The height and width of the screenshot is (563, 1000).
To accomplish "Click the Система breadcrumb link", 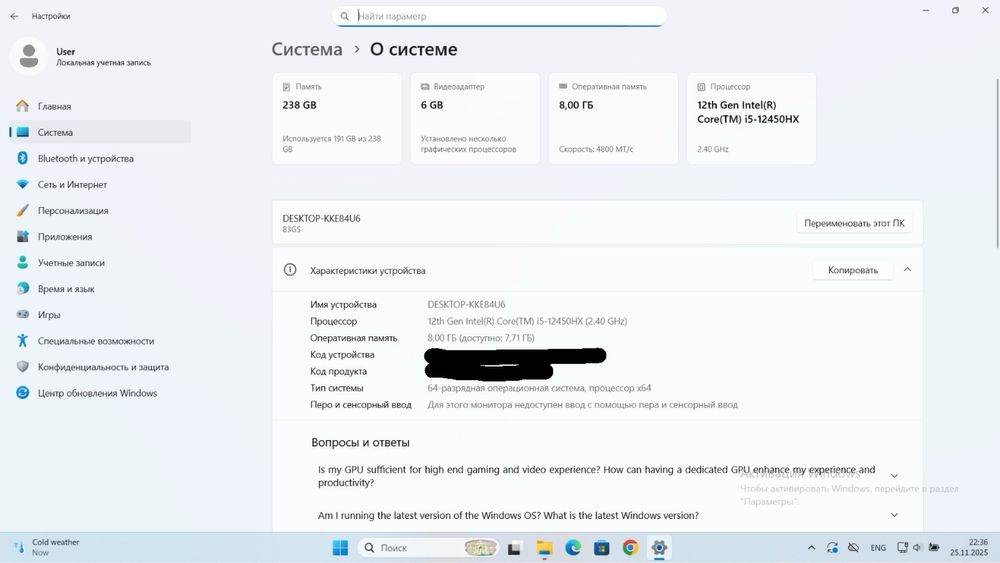I will click(307, 49).
